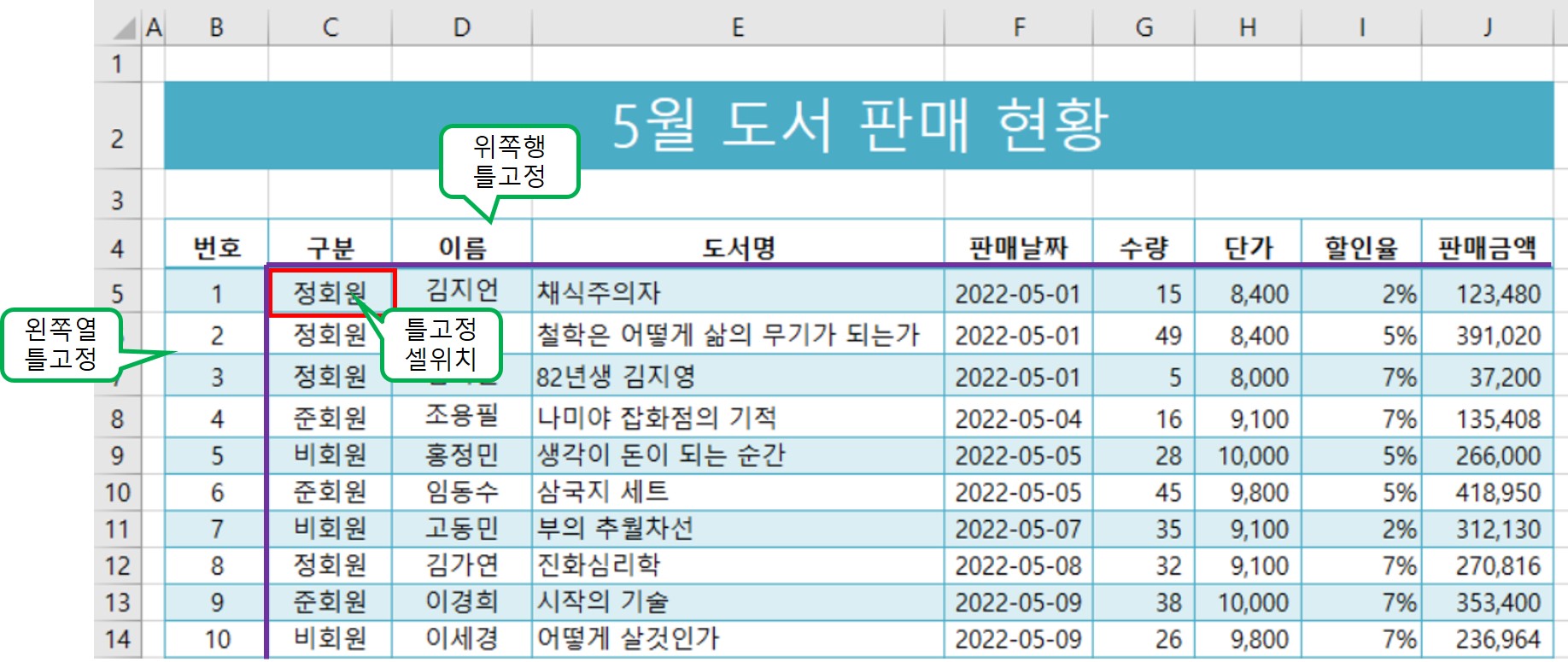The height and width of the screenshot is (662, 1568).
Task: Select column I header
Action: click(x=1361, y=28)
